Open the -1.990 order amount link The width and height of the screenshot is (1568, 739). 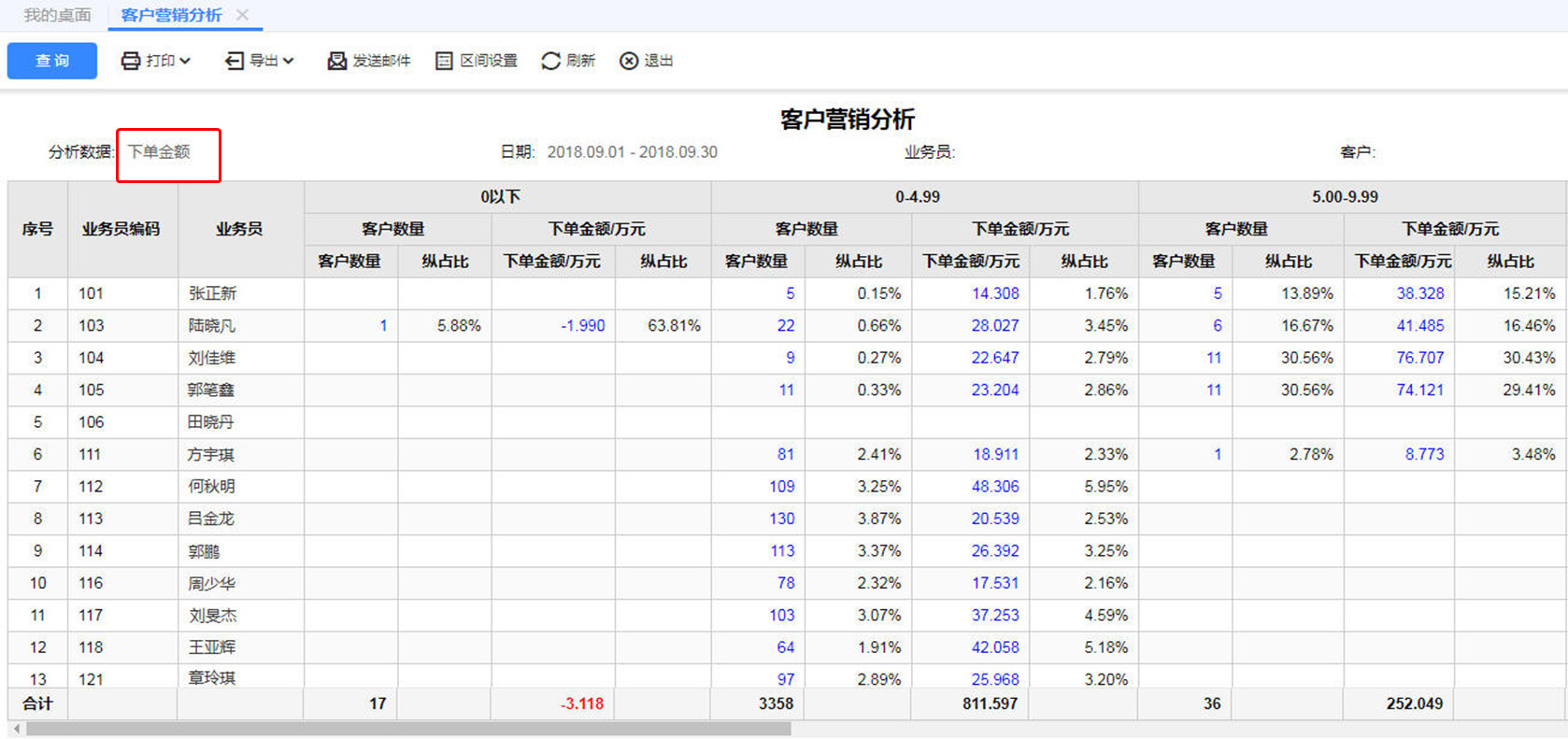583,326
